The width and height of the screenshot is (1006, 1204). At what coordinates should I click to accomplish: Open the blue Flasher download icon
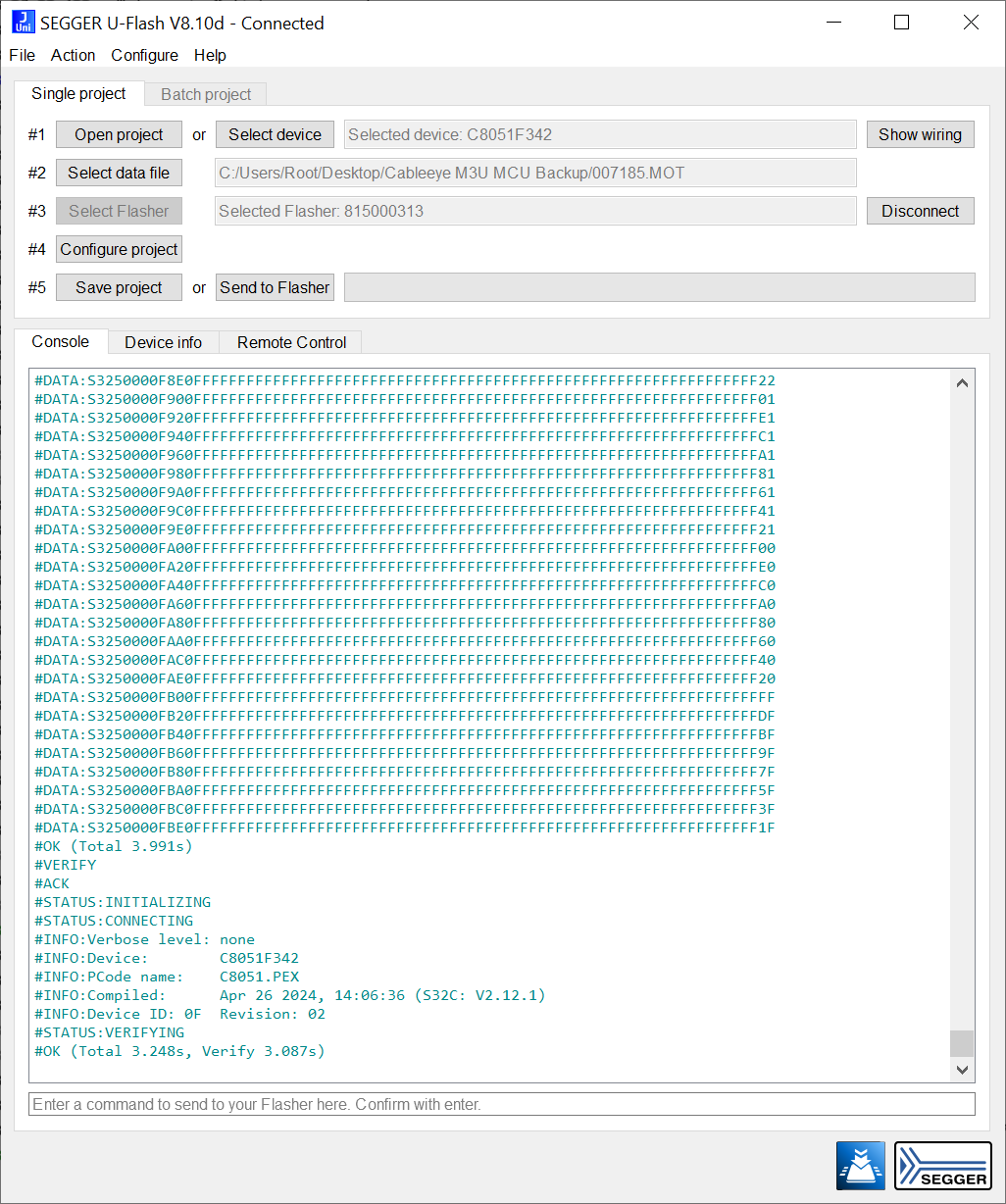[861, 1166]
